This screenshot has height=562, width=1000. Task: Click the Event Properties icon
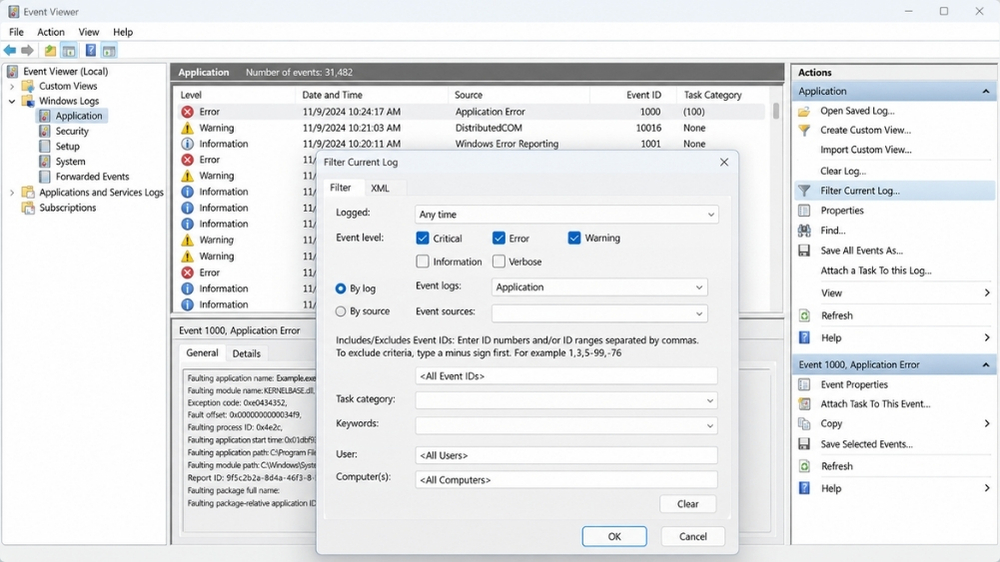point(804,385)
